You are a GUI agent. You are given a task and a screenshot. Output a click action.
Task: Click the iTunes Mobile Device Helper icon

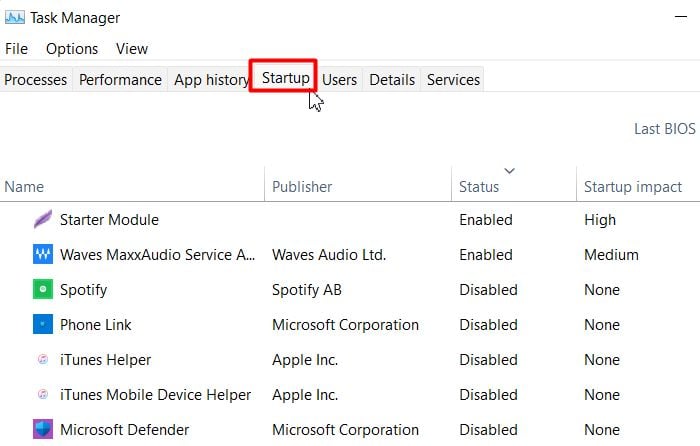click(43, 394)
